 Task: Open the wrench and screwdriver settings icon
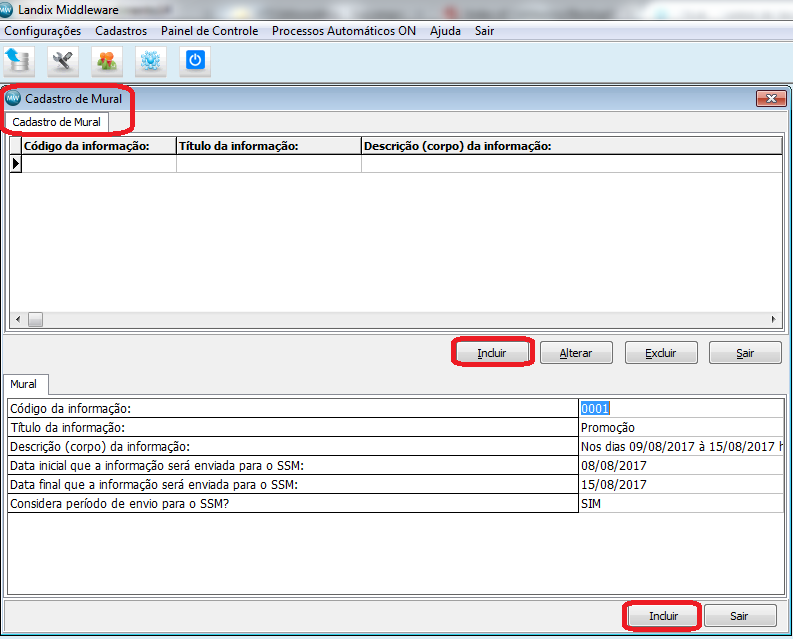[63, 61]
